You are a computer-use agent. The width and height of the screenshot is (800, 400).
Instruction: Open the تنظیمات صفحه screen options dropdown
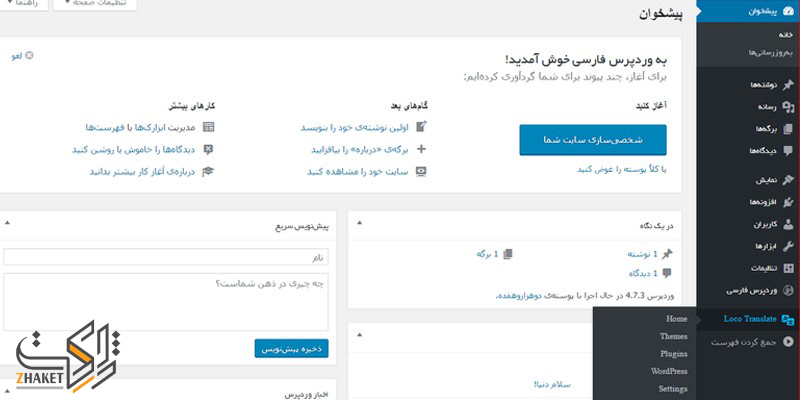tap(95, 3)
